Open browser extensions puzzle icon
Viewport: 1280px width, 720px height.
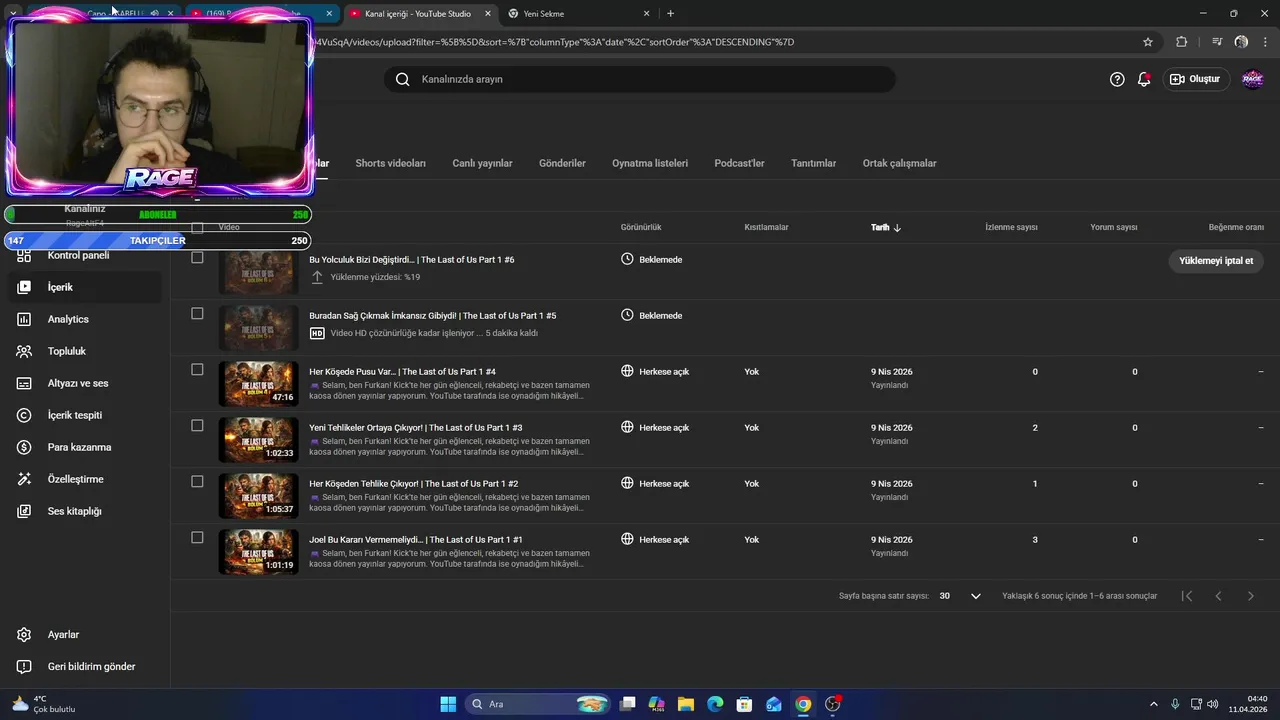click(x=1181, y=42)
